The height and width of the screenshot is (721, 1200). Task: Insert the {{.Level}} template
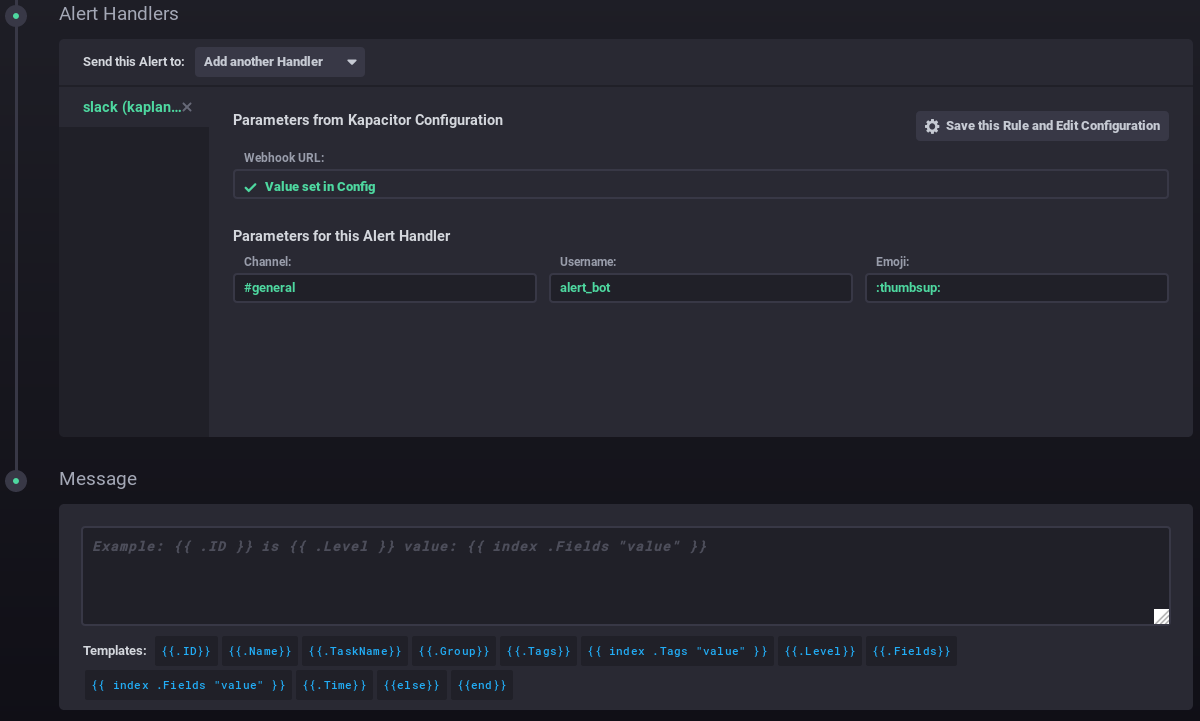pos(820,651)
